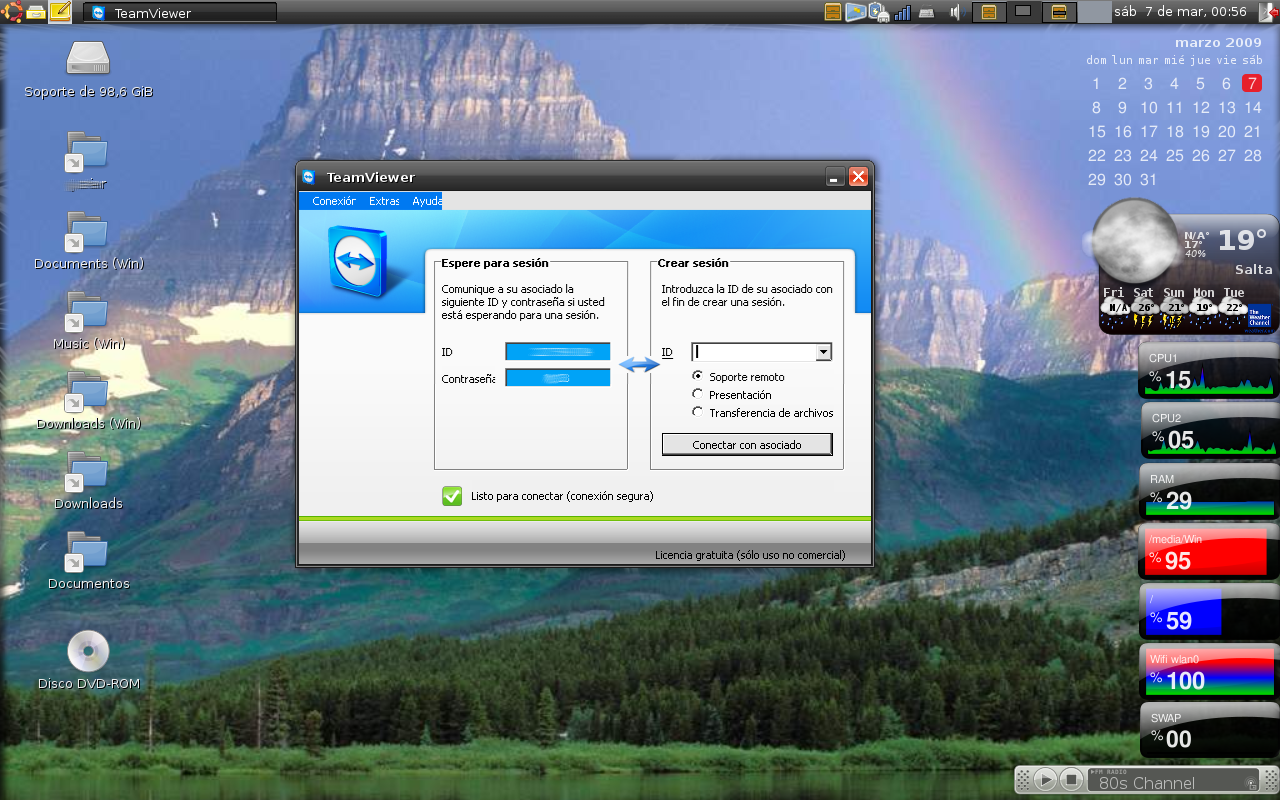
Task: Click the network signal strength icon
Action: [901, 12]
